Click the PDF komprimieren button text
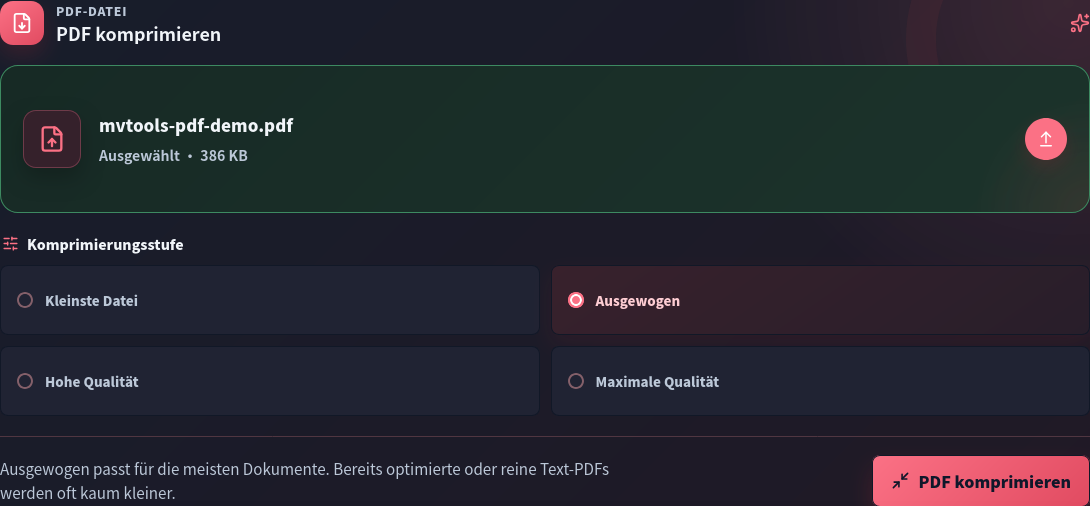The height and width of the screenshot is (506, 1090). pyautogui.click(x=994, y=482)
